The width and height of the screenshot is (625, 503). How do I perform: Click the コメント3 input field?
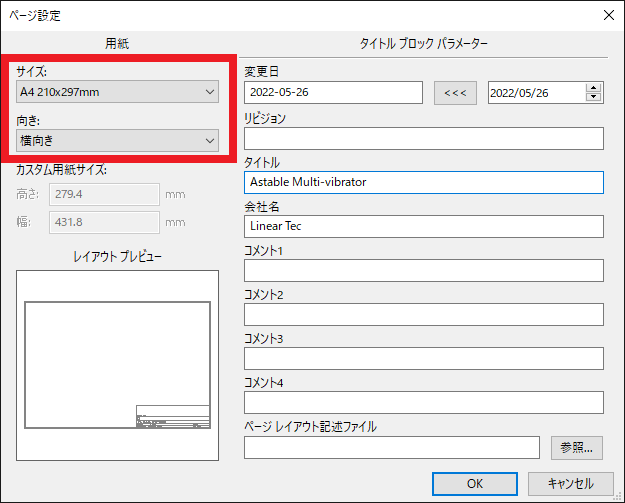[x=424, y=358]
